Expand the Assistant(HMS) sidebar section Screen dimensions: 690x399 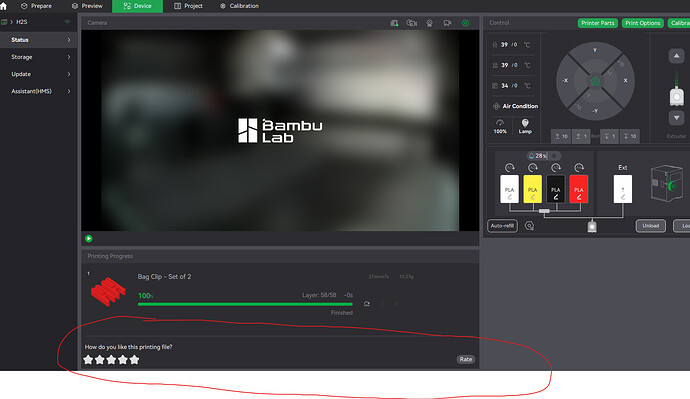coord(39,91)
